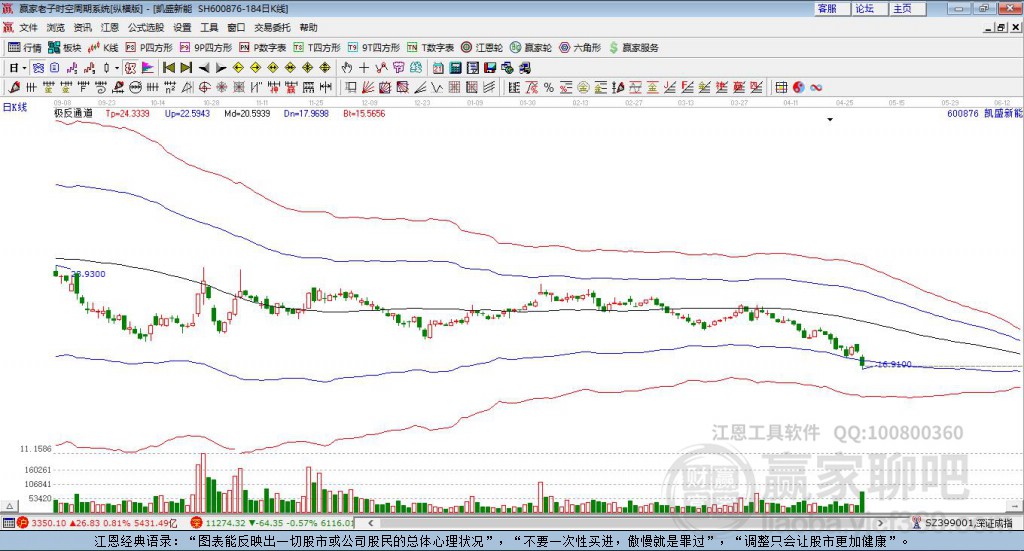
Task: Select the crosshair plus cursor tool
Action: pyautogui.click(x=364, y=68)
